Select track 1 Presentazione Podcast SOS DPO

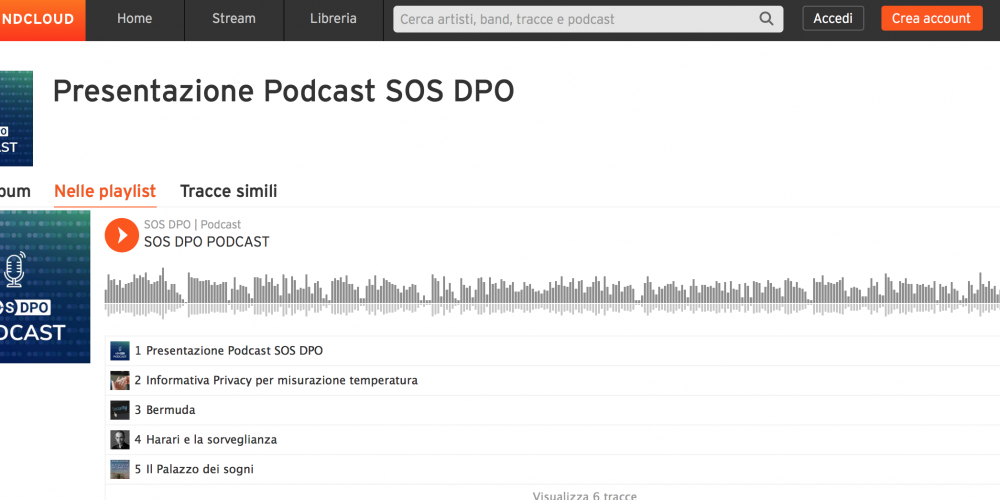click(552, 351)
